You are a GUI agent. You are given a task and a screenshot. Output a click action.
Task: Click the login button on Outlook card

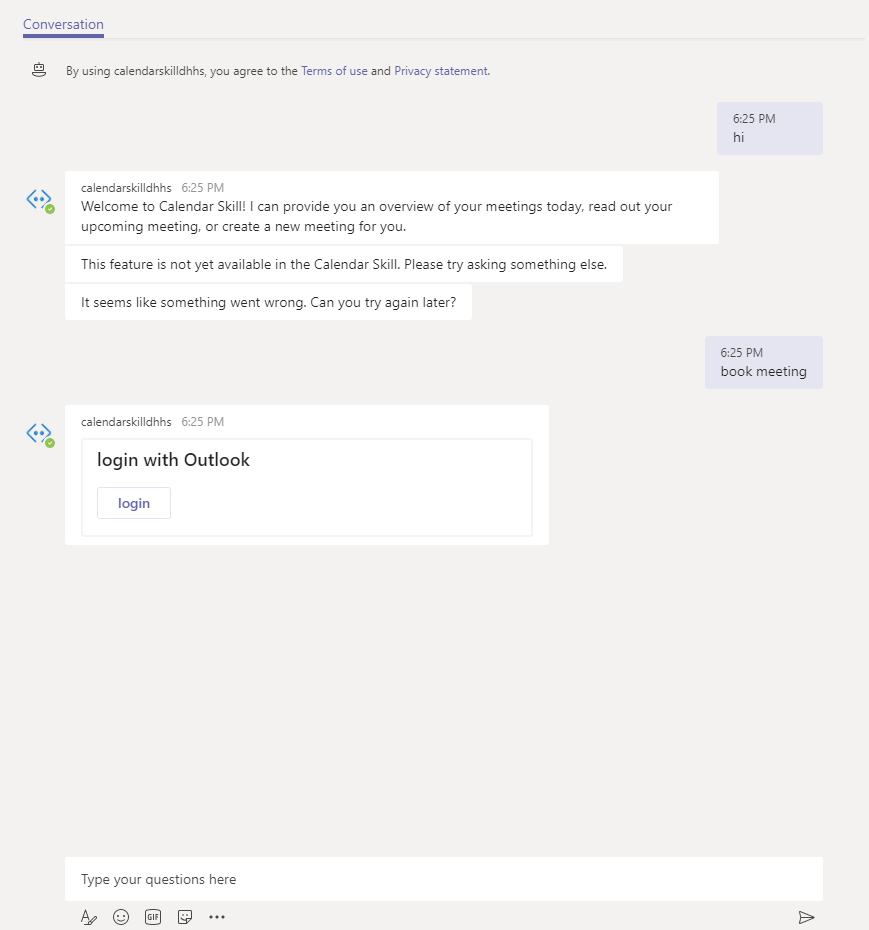[x=134, y=503]
